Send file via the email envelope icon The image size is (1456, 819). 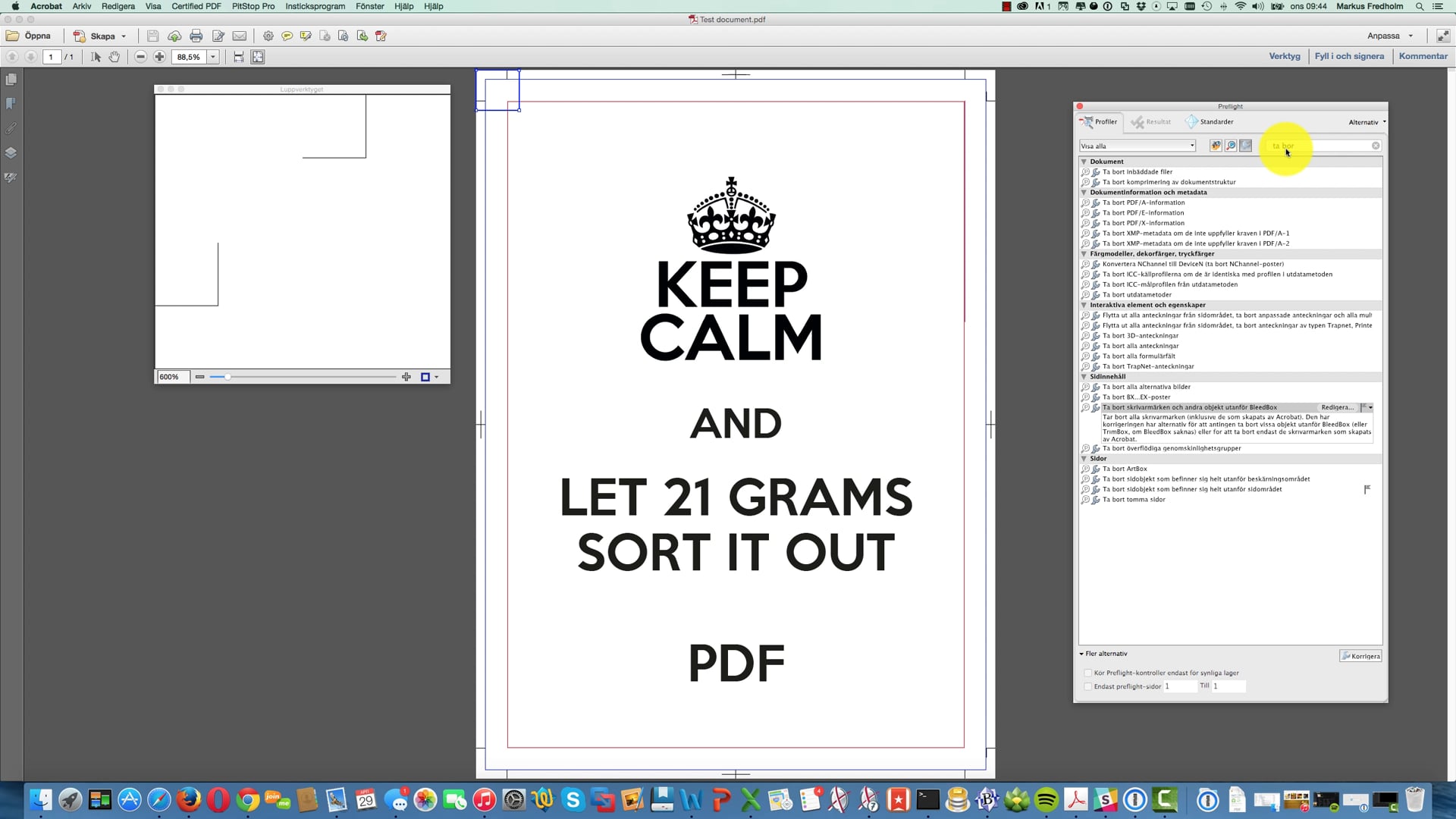pyautogui.click(x=240, y=36)
